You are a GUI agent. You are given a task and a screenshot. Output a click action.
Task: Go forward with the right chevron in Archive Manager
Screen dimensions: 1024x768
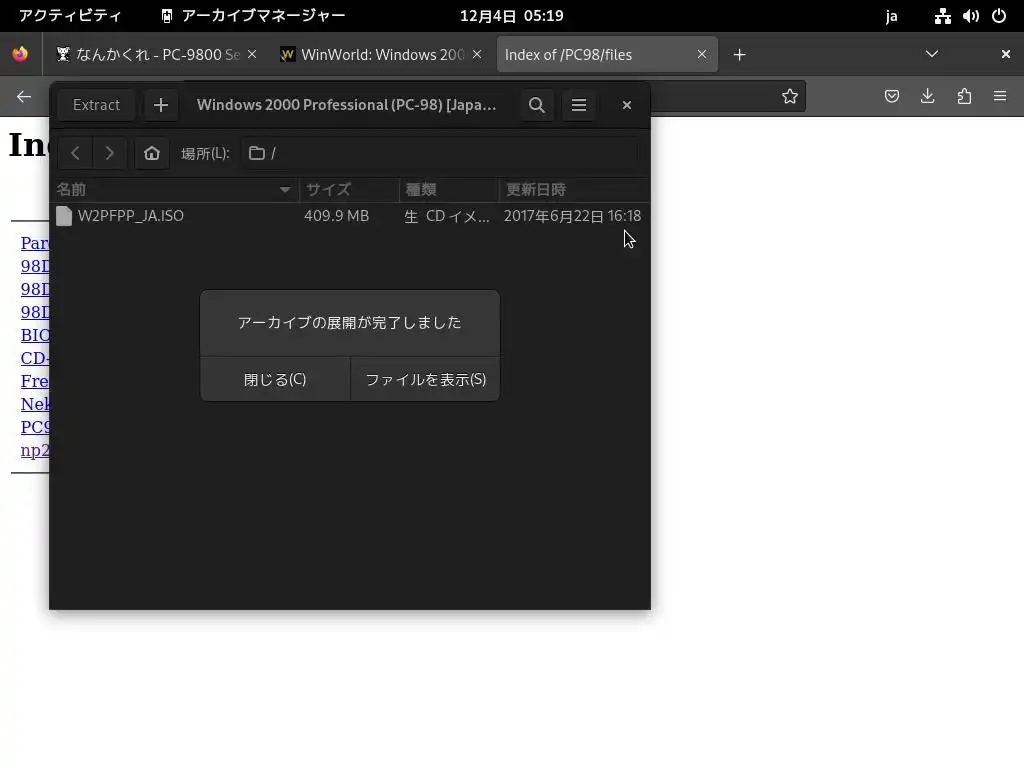click(x=109, y=153)
